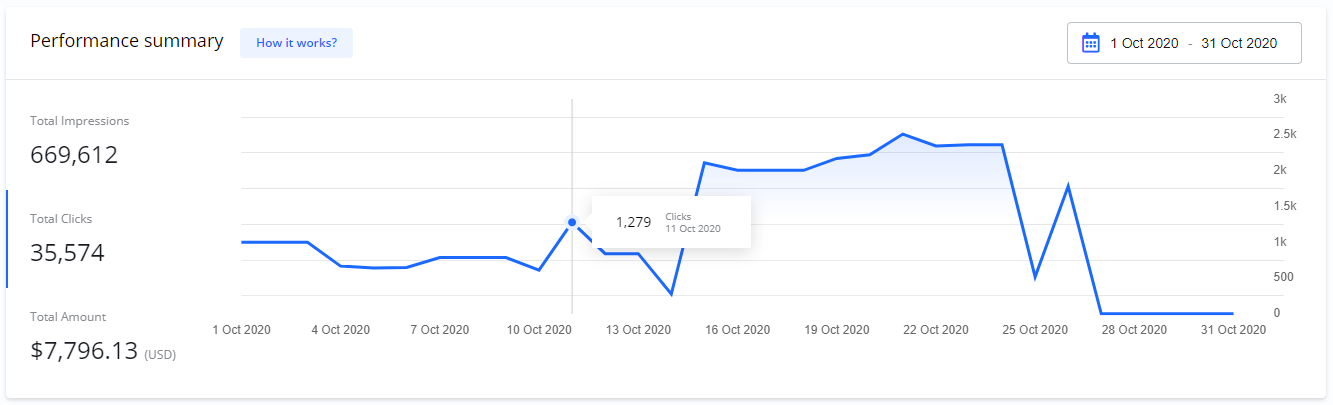Click the "28 Oct 2020" x-axis label

pos(1134,330)
